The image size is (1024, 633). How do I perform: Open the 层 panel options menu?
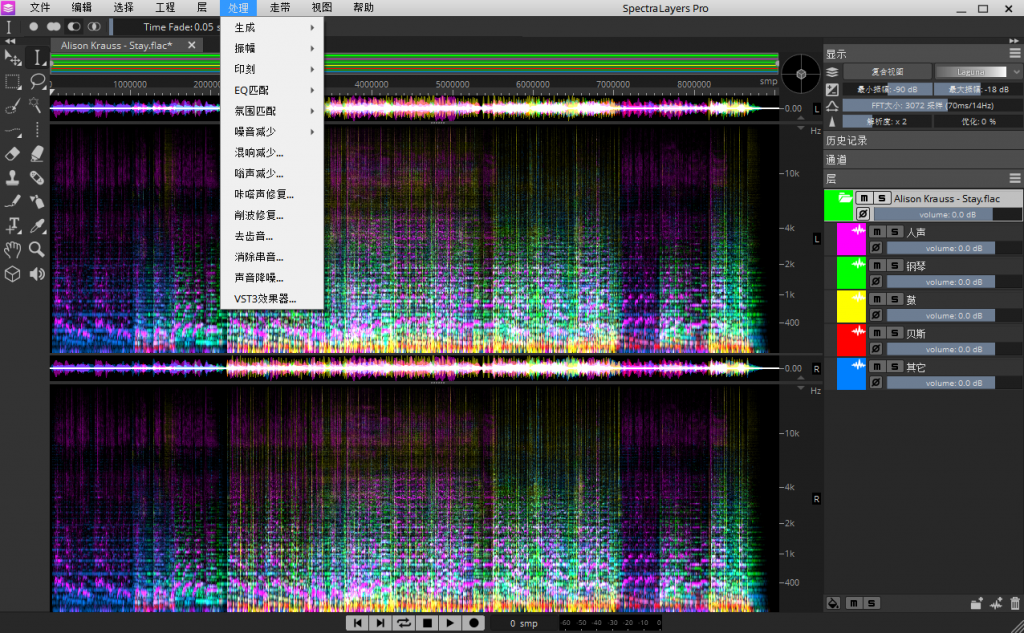(1014, 178)
